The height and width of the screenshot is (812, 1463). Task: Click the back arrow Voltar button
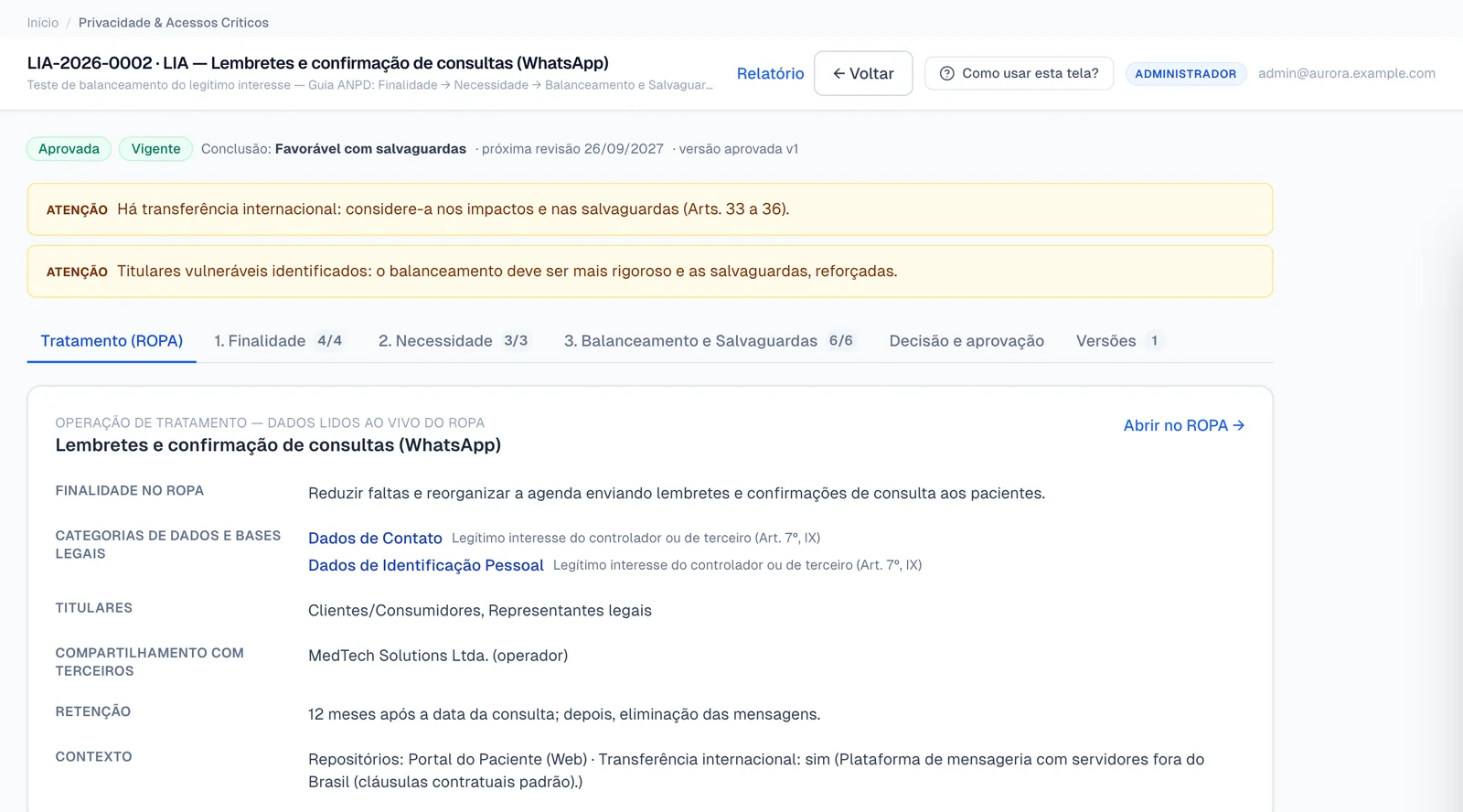(863, 73)
